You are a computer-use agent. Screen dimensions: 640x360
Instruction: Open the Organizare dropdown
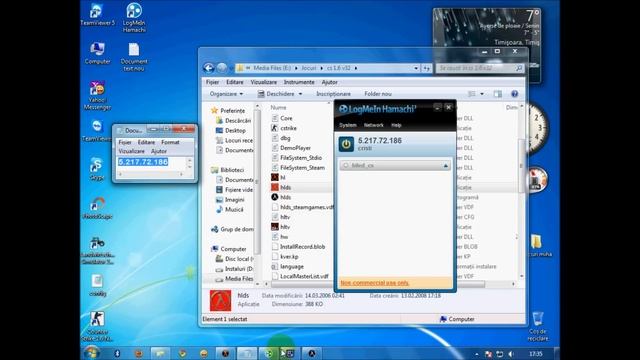click(x=226, y=94)
